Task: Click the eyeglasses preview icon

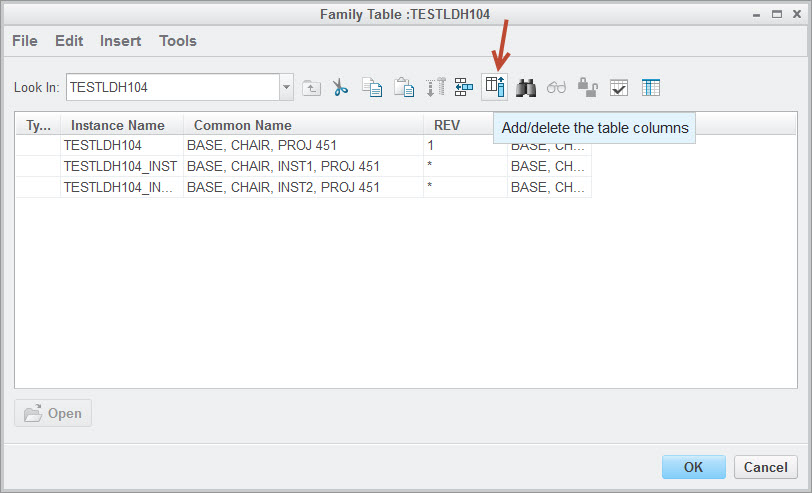Action: pyautogui.click(x=557, y=88)
